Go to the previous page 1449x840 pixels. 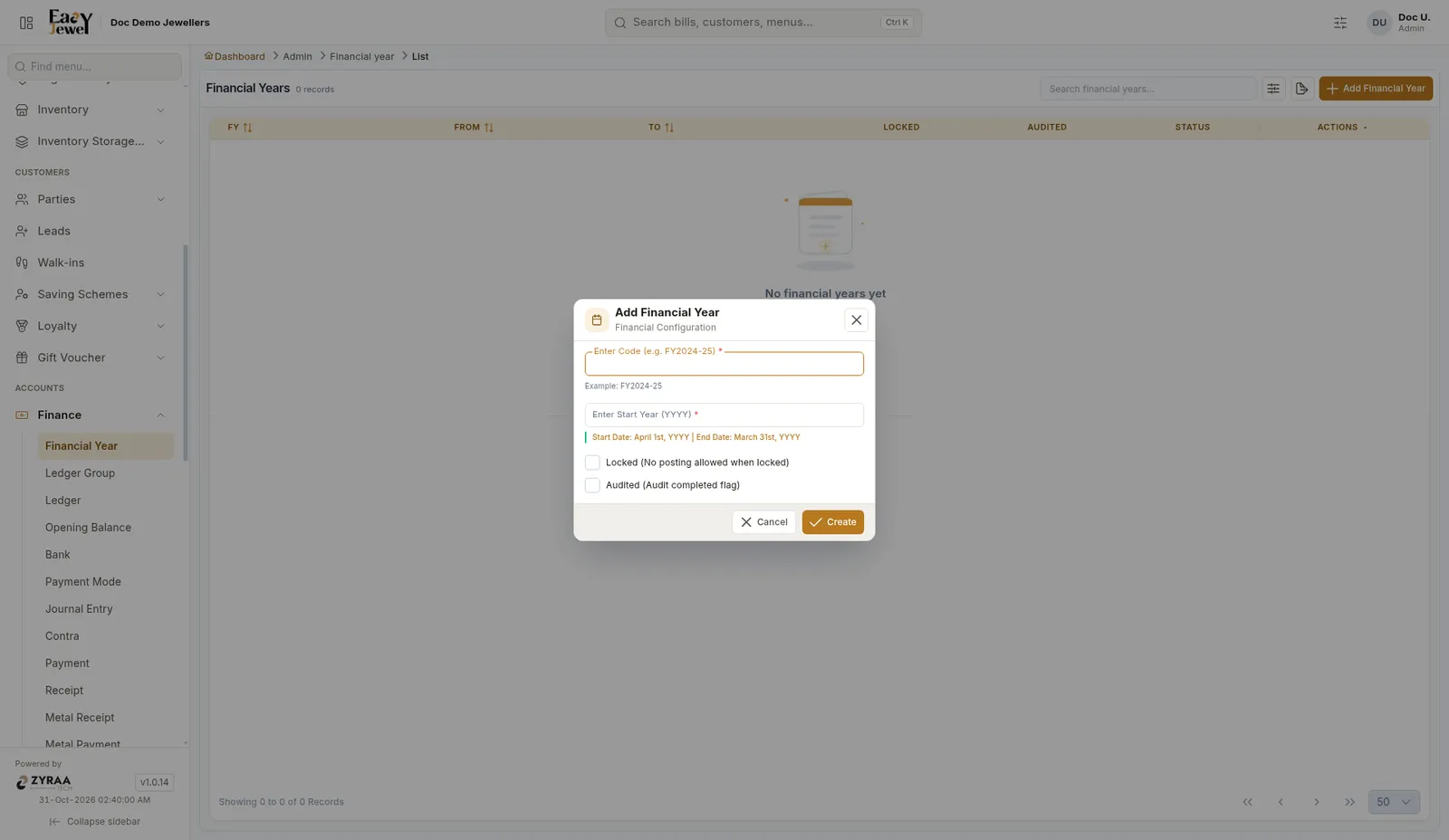click(x=1281, y=802)
